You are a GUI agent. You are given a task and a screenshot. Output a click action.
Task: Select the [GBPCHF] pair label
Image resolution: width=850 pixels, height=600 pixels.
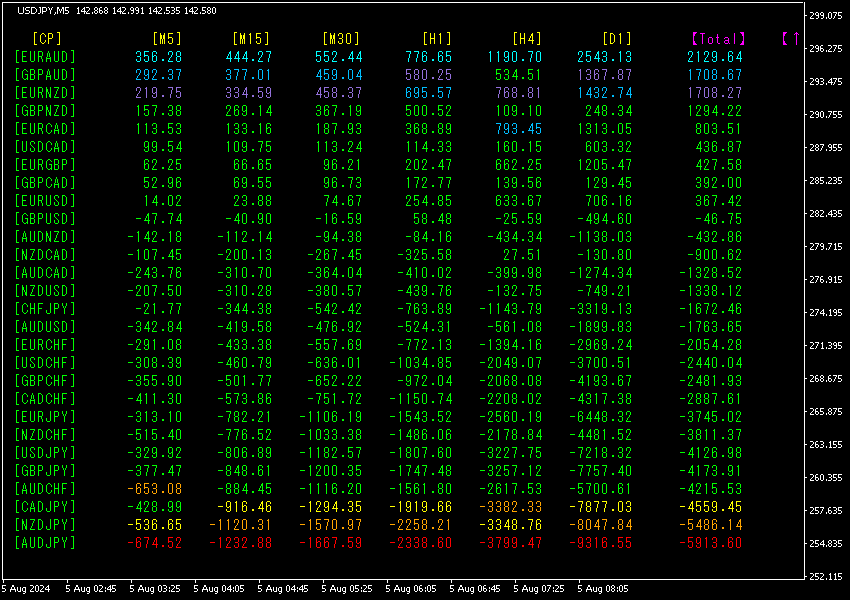pyautogui.click(x=45, y=380)
